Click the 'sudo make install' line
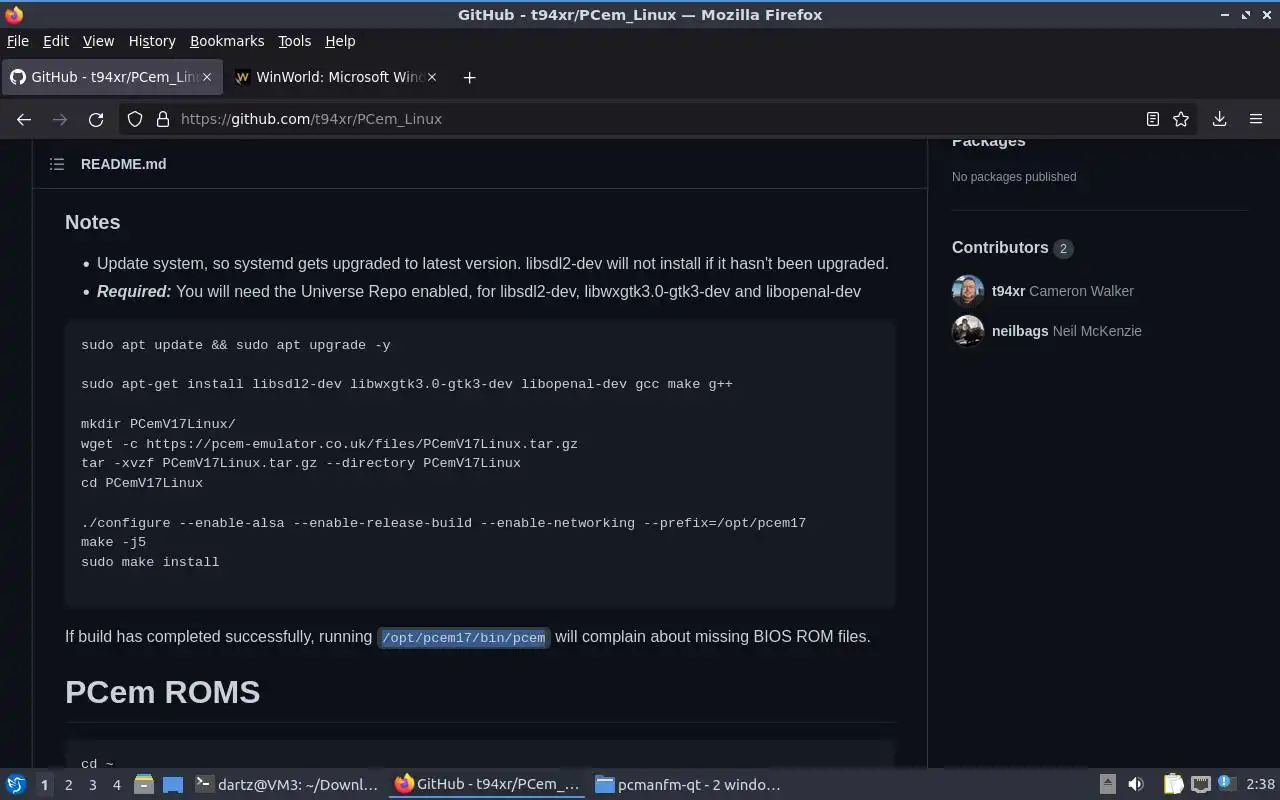This screenshot has width=1280, height=800. coord(150,562)
